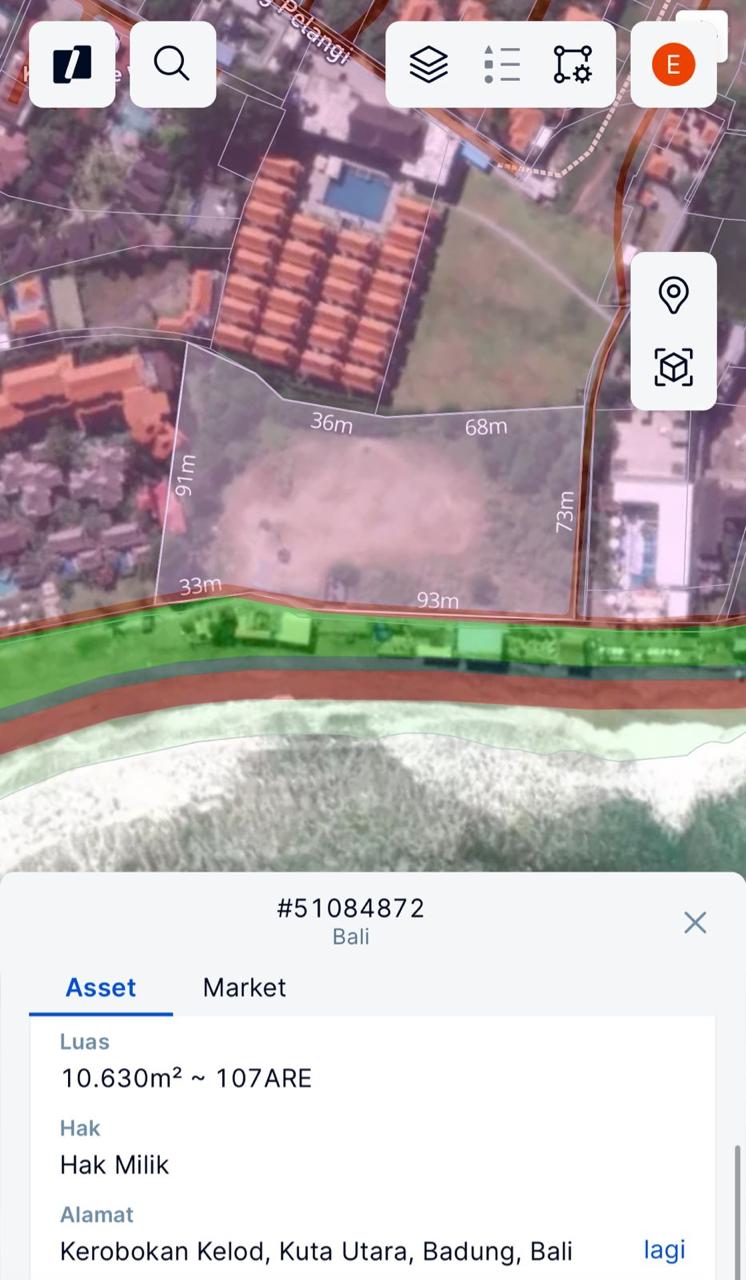Tap the 73m boundary label
Image resolution: width=746 pixels, height=1280 pixels.
tap(565, 510)
